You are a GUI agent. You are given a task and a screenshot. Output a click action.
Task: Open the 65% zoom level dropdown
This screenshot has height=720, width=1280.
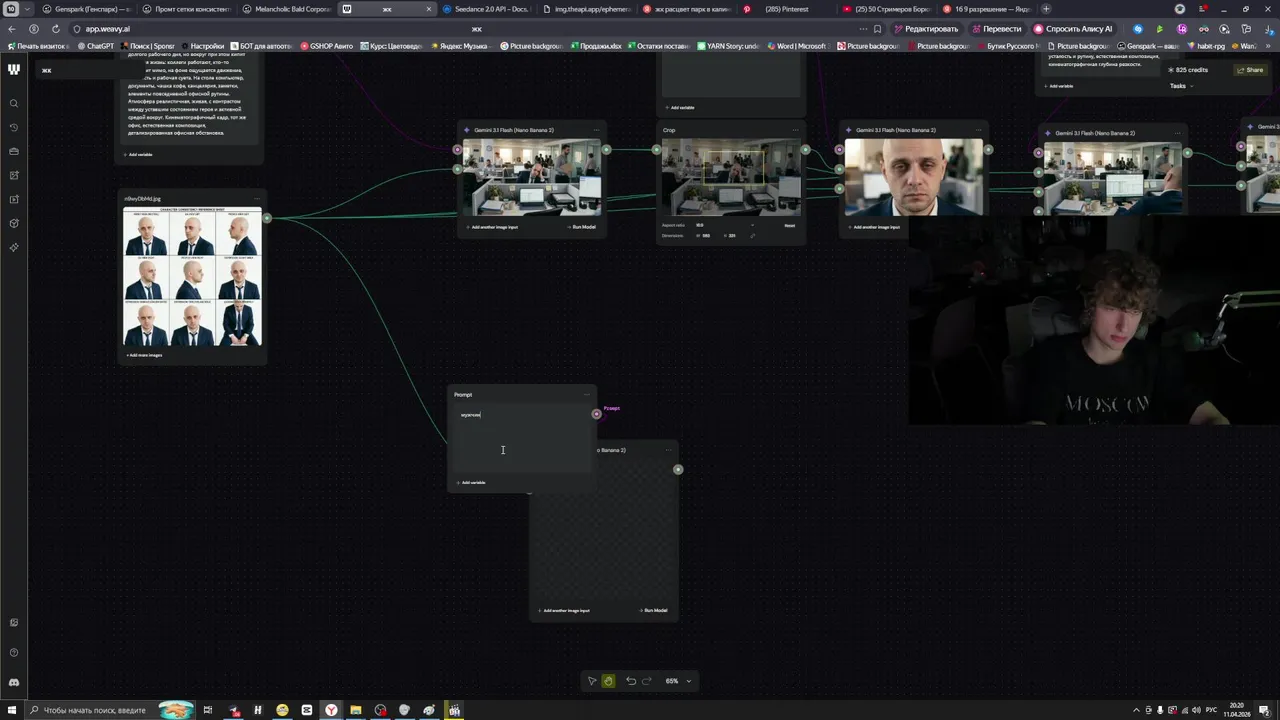(678, 681)
